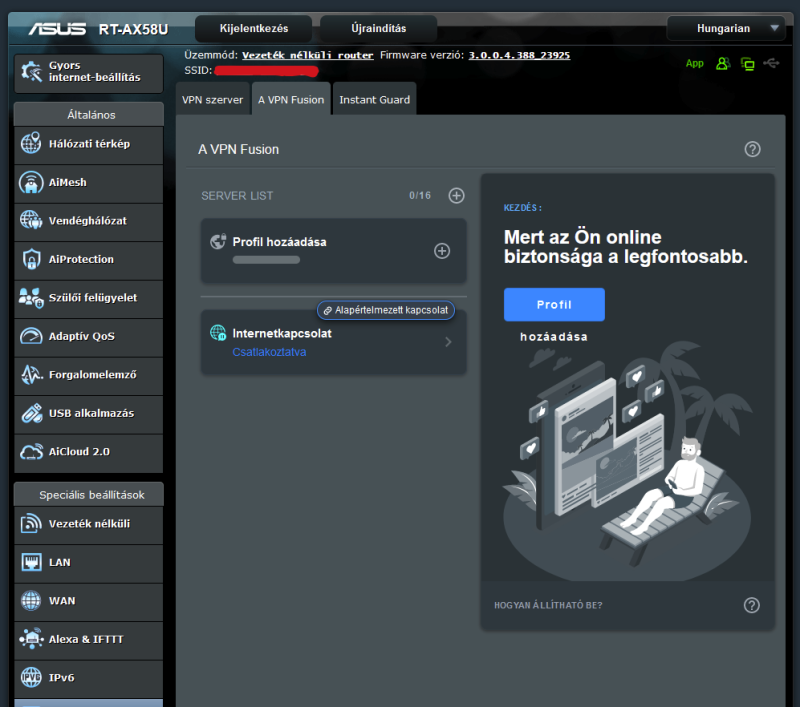Viewport: 800px width, 707px height.
Task: Click Kijelentkezés button
Action: (x=254, y=29)
